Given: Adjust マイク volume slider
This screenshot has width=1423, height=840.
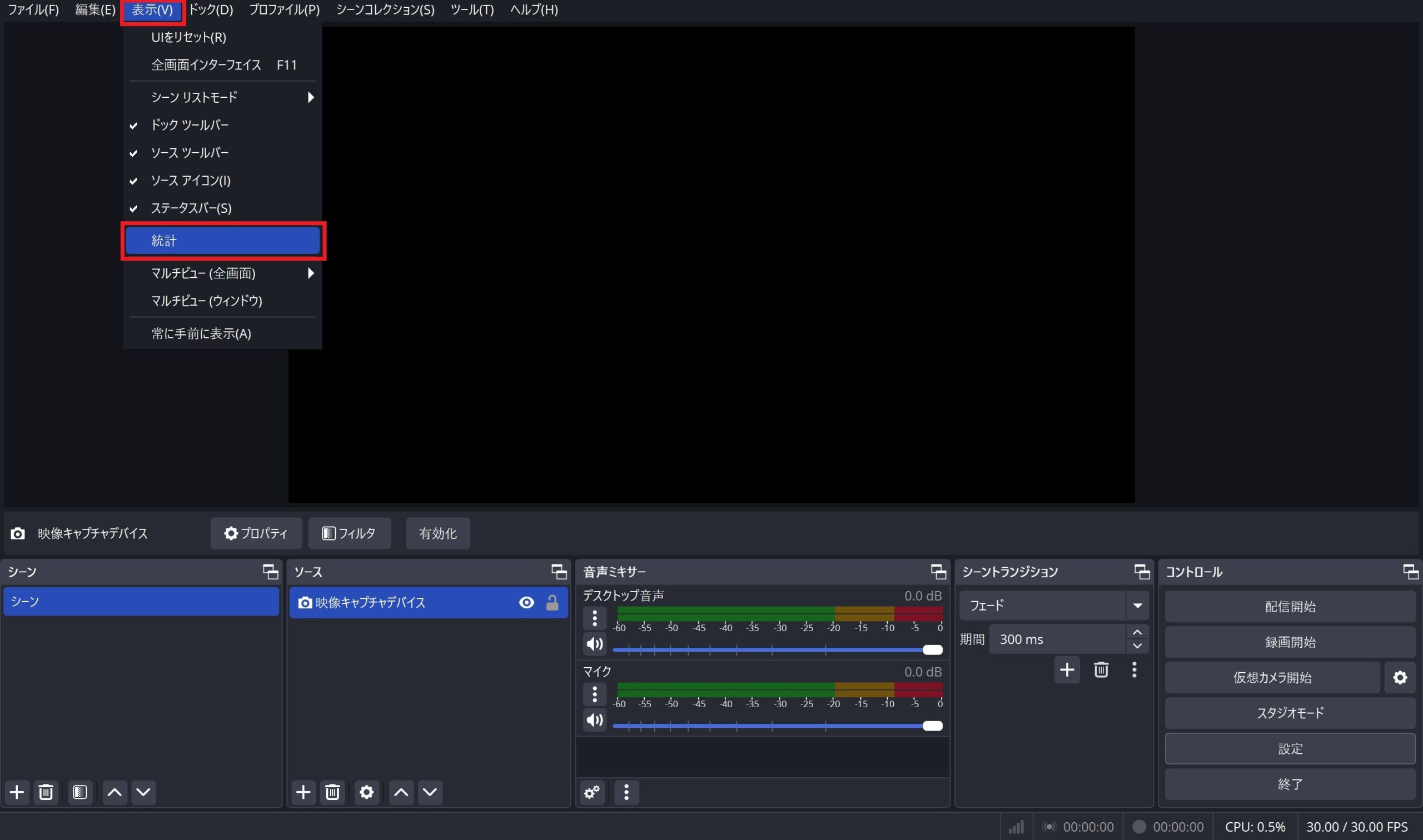Looking at the screenshot, I should tap(778, 726).
